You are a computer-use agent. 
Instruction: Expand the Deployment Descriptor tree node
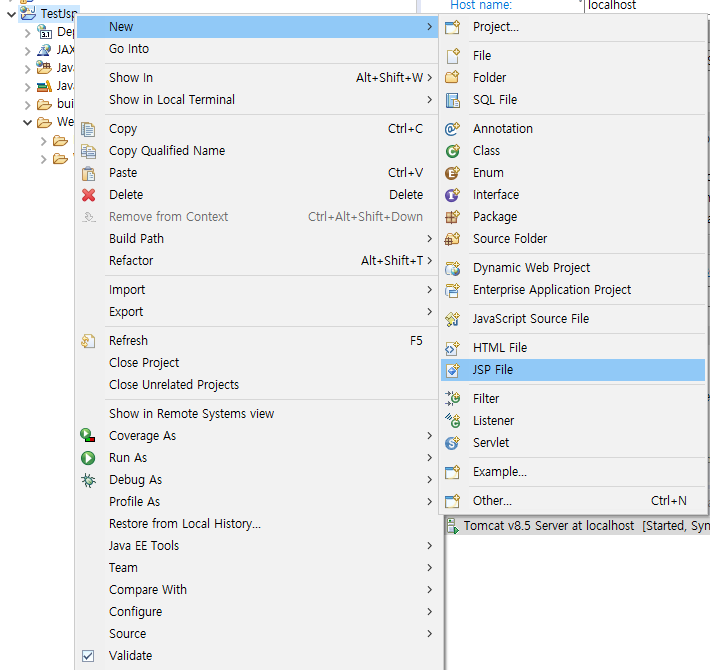(28, 33)
